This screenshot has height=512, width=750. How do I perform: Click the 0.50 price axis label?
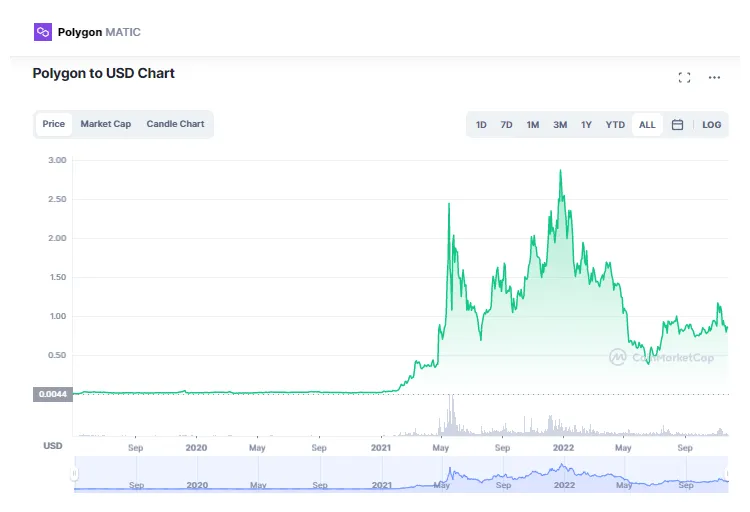[x=57, y=355]
